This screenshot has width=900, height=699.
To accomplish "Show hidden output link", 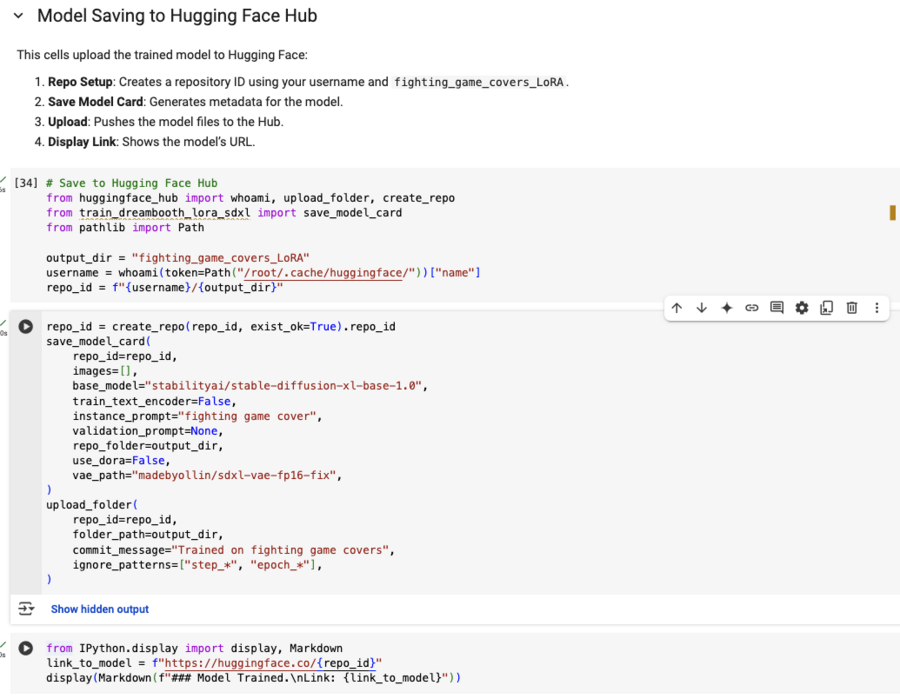I will [x=100, y=609].
